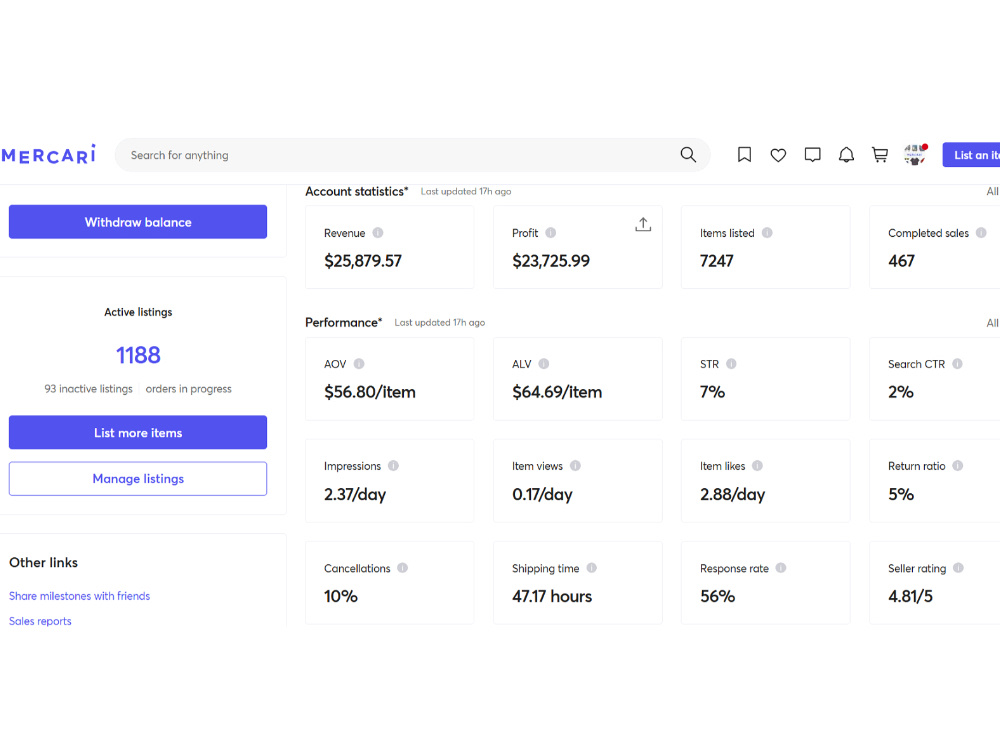Open the profile avatar menu
Screen dimensions: 1000x750
click(915, 155)
